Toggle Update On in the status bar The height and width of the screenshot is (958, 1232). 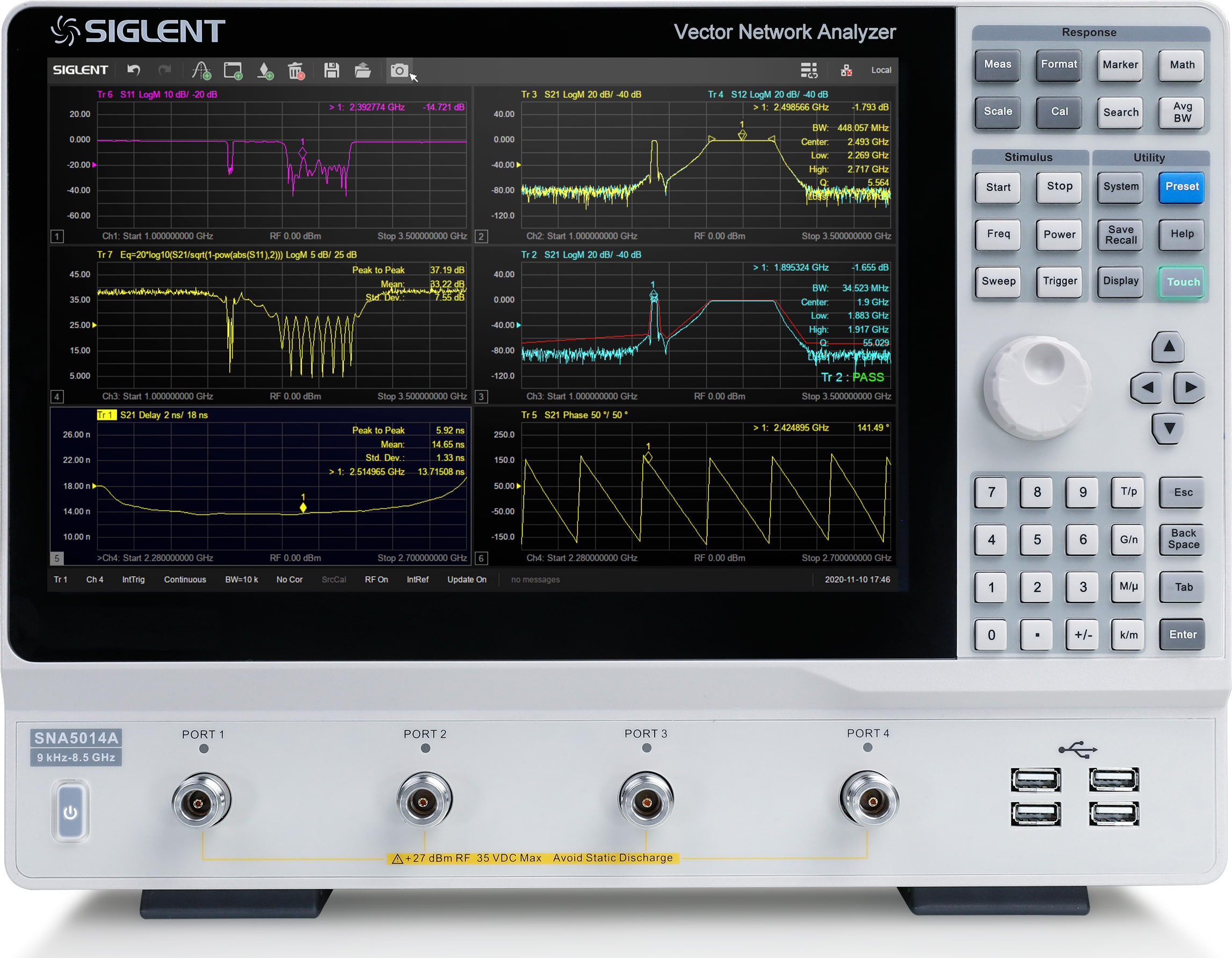click(467, 579)
